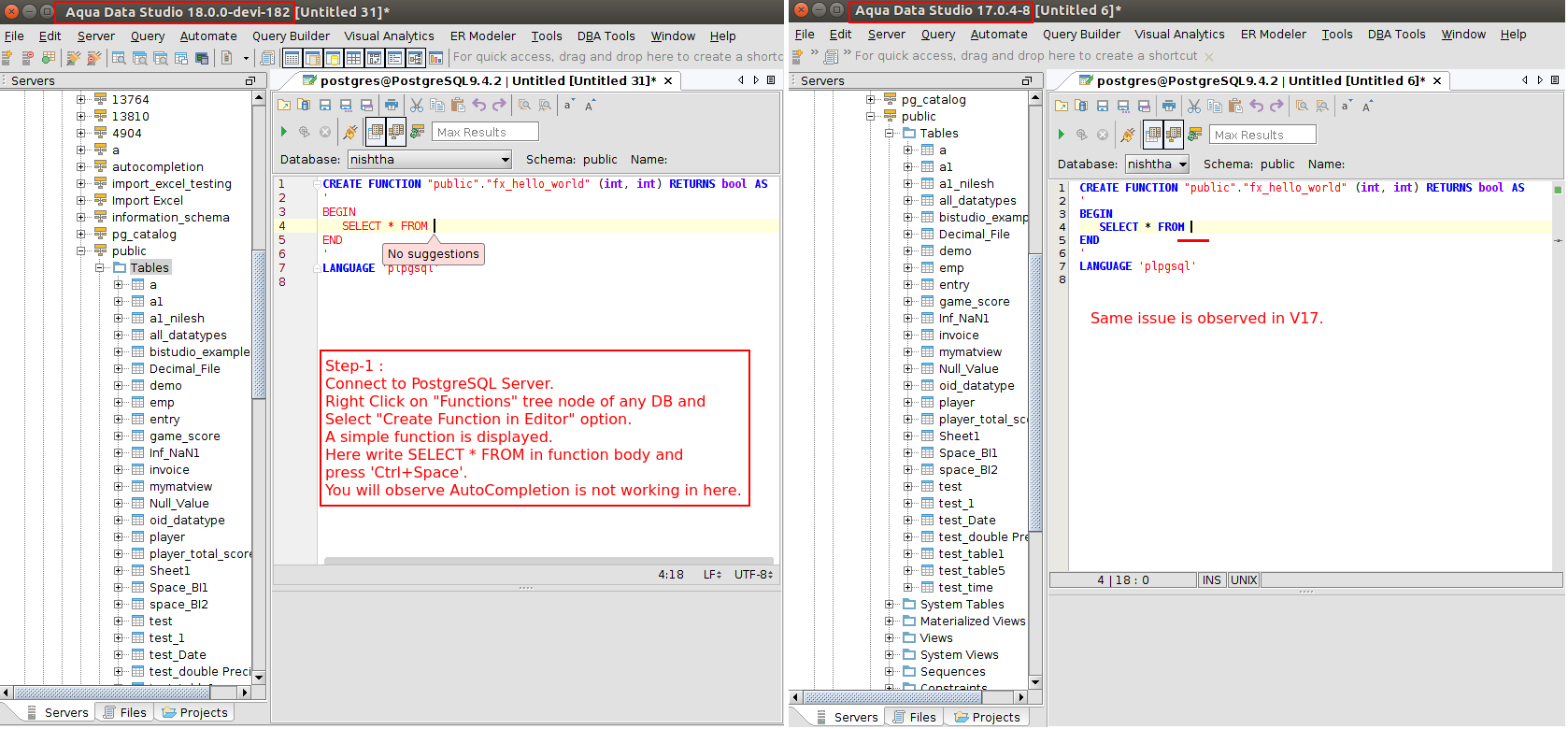Image resolution: width=1568 pixels, height=729 pixels.
Task: Open the nishtha database dropdown in version 17
Action: 1157,164
